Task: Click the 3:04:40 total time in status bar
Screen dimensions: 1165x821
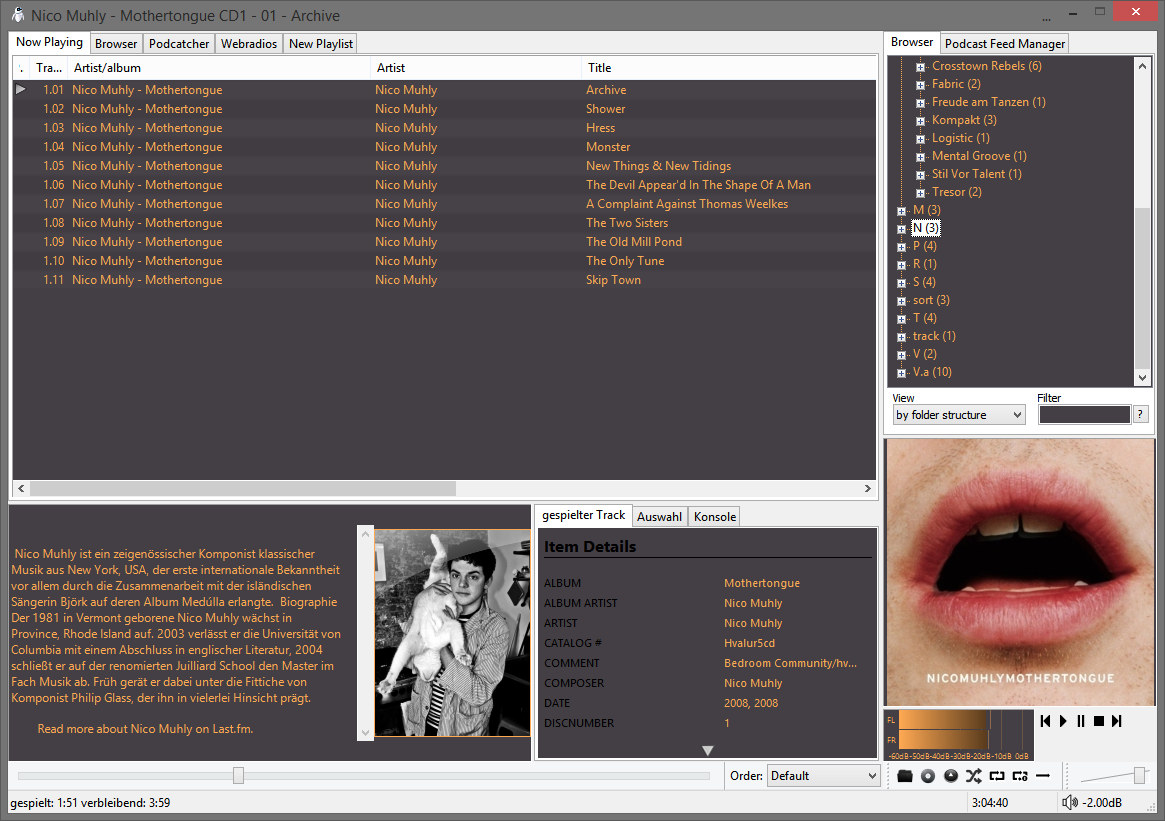Action: pyautogui.click(x=990, y=802)
